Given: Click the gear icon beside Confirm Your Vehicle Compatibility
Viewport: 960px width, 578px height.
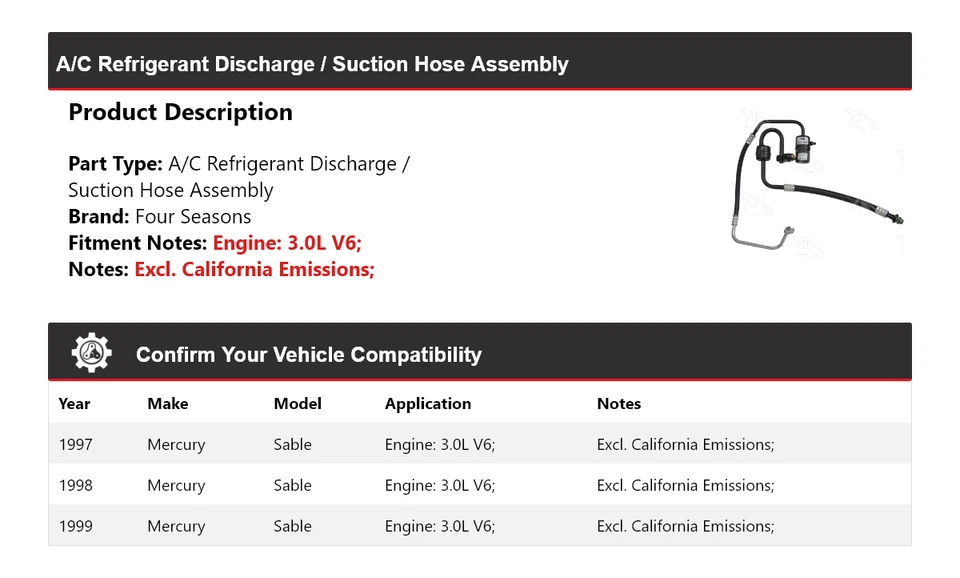Looking at the screenshot, I should [92, 353].
